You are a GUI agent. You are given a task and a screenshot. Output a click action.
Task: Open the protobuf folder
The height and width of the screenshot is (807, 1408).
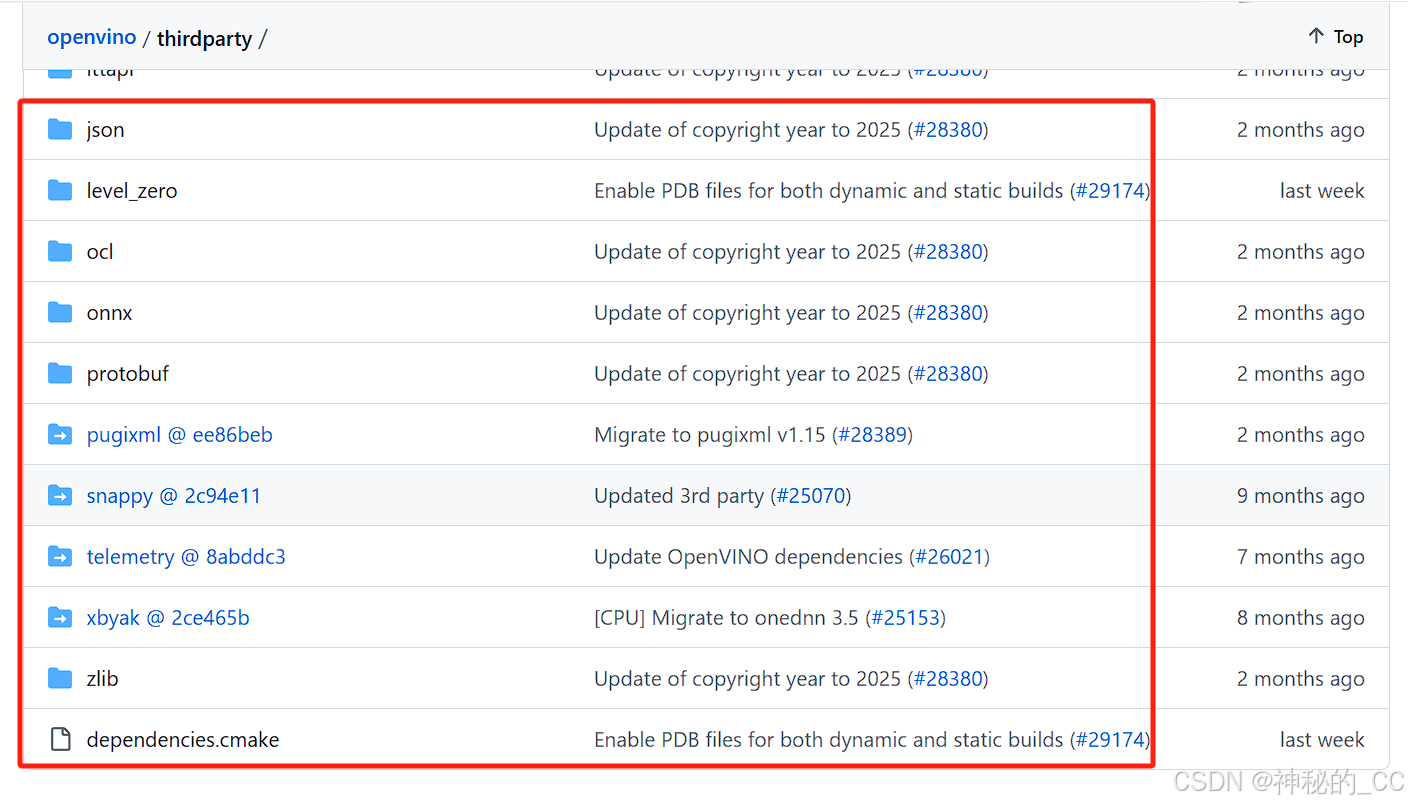click(x=128, y=374)
